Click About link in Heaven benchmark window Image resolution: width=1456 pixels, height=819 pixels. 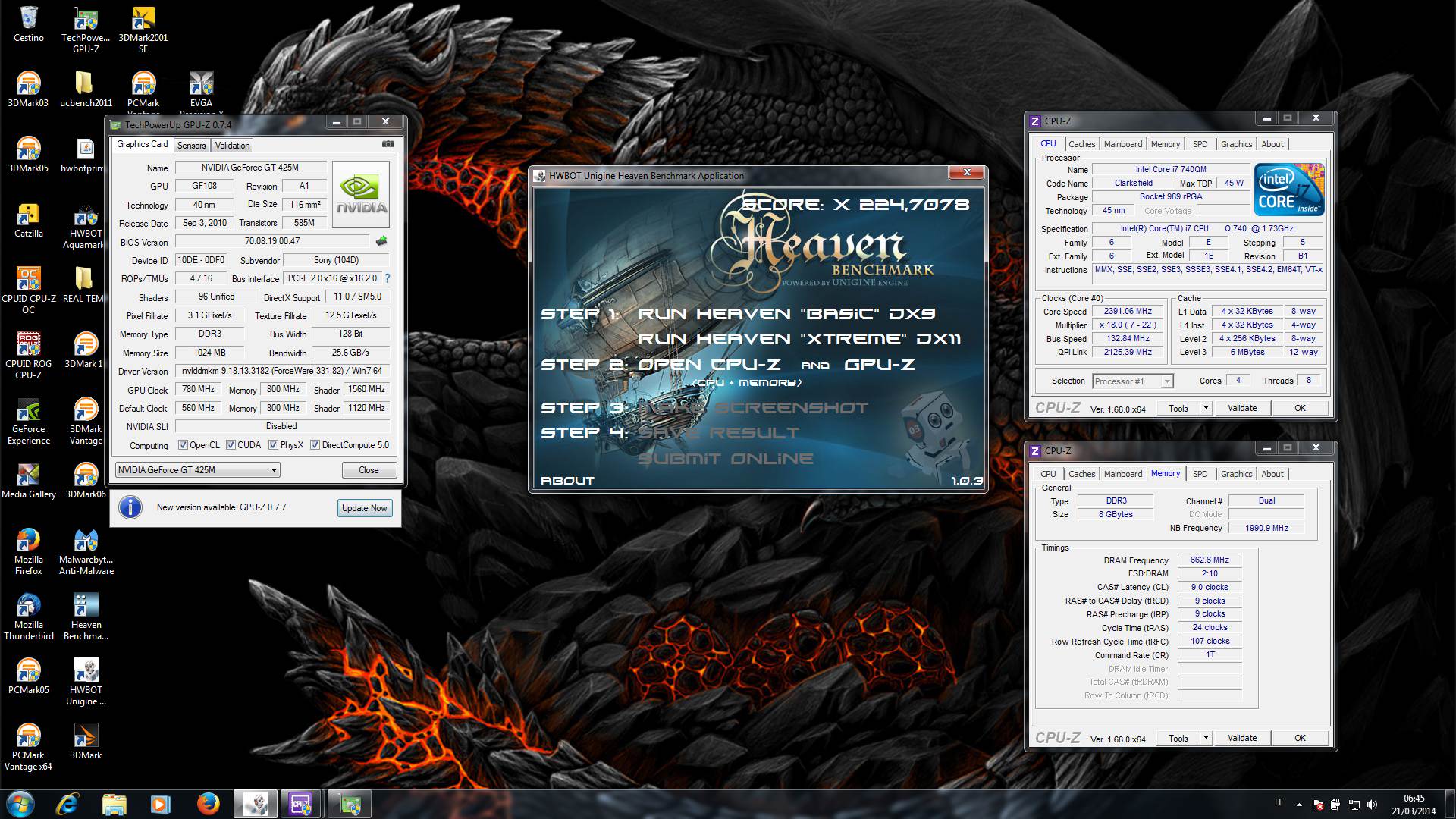tap(567, 481)
